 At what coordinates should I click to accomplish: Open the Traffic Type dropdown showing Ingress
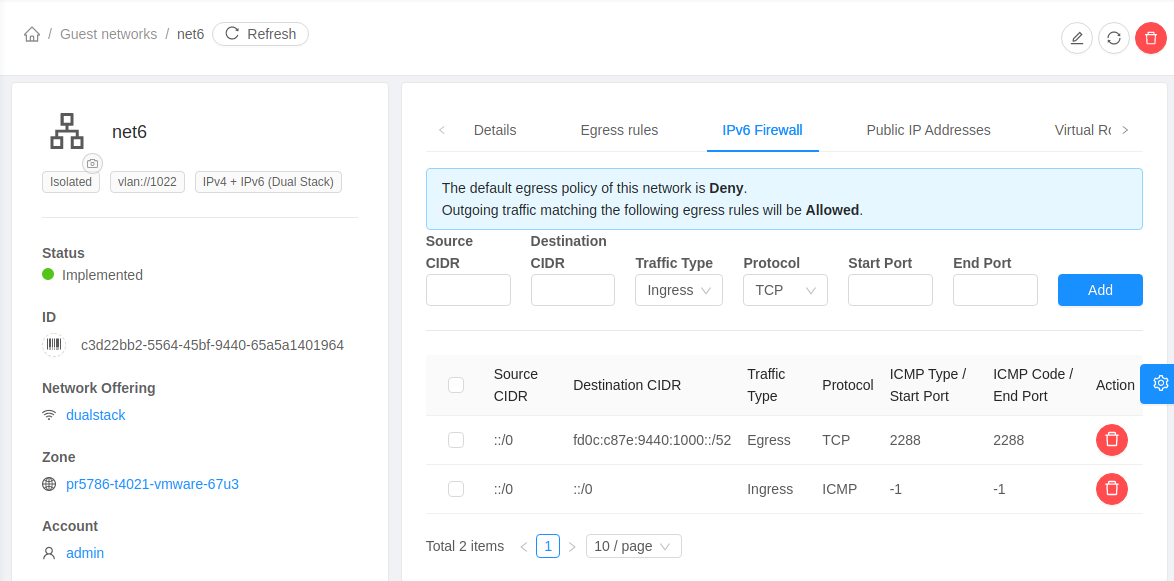coord(678,290)
